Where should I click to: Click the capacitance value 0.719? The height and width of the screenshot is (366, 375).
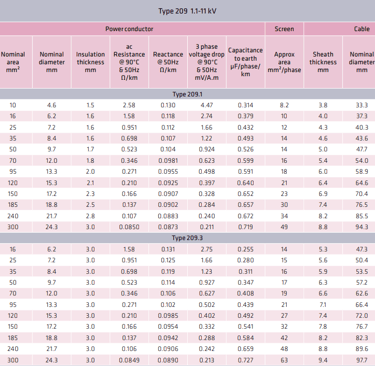click(x=245, y=227)
